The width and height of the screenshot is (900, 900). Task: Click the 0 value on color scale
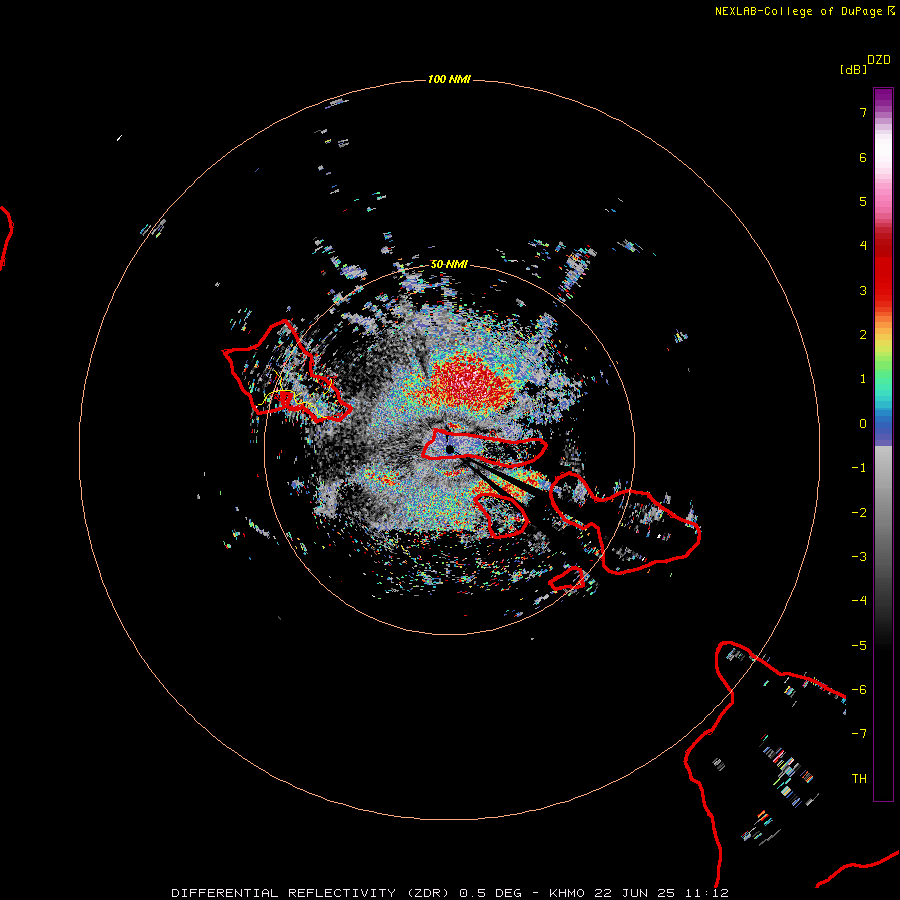pos(863,424)
